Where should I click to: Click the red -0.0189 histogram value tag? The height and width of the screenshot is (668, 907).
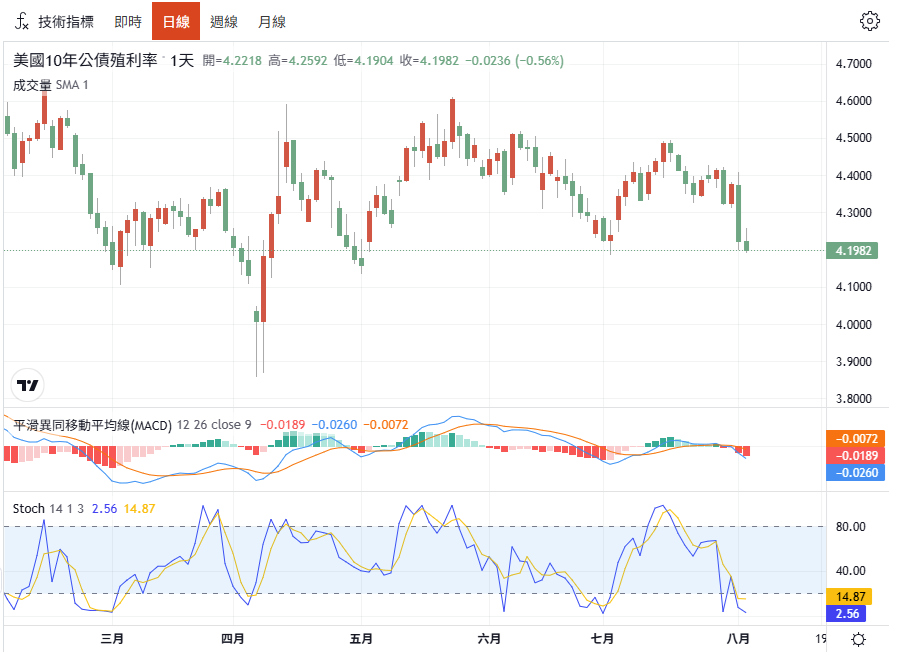(856, 455)
